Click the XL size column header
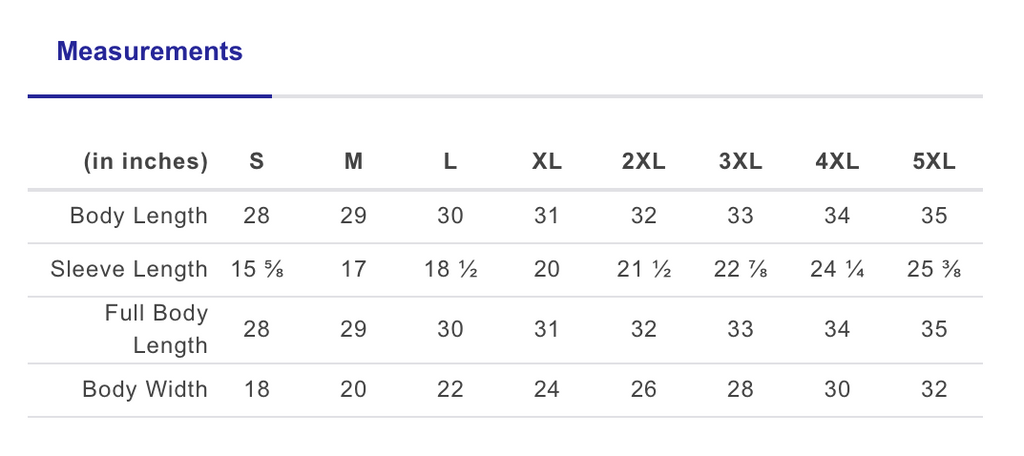This screenshot has width=1024, height=456. click(x=547, y=161)
